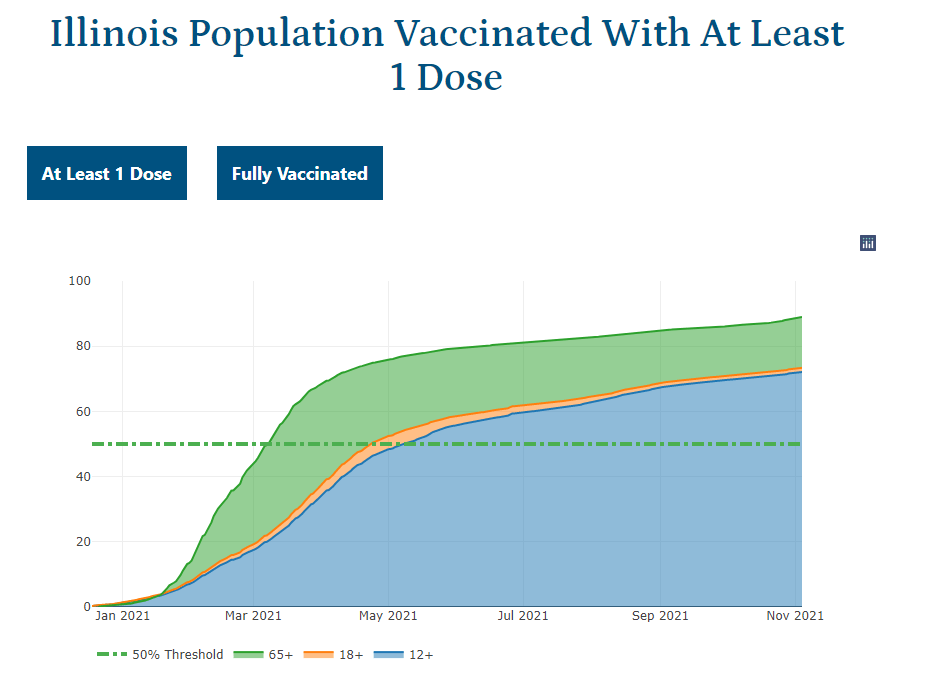
Task: Select the At Least 1 Dose button
Action: coord(107,173)
